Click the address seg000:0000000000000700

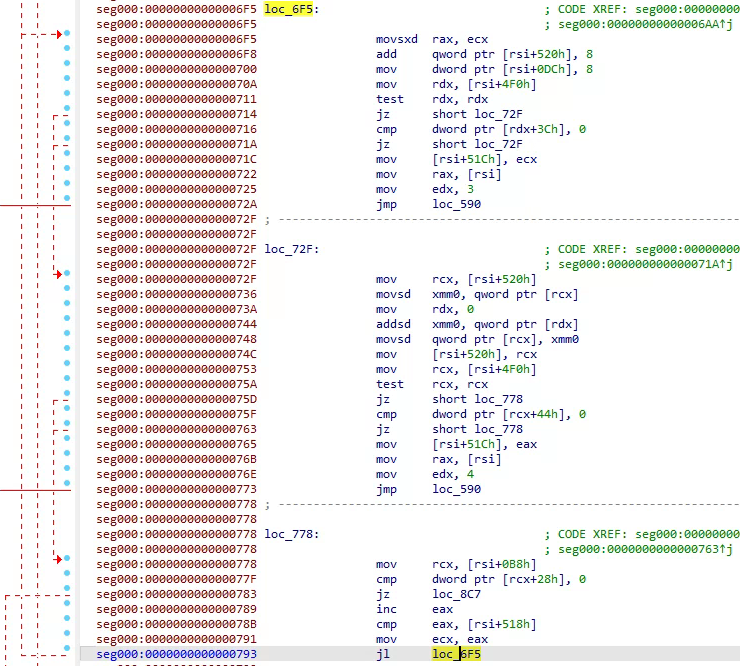[x=177, y=69]
